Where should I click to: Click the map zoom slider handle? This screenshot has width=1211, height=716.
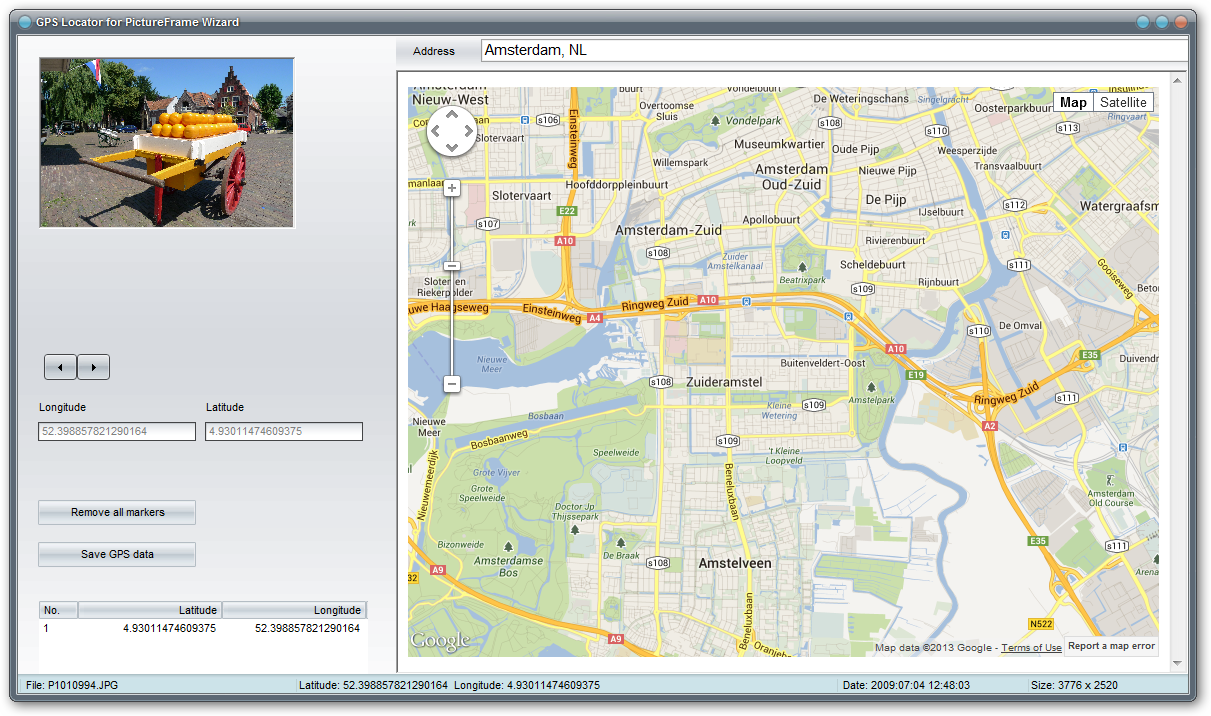(452, 265)
